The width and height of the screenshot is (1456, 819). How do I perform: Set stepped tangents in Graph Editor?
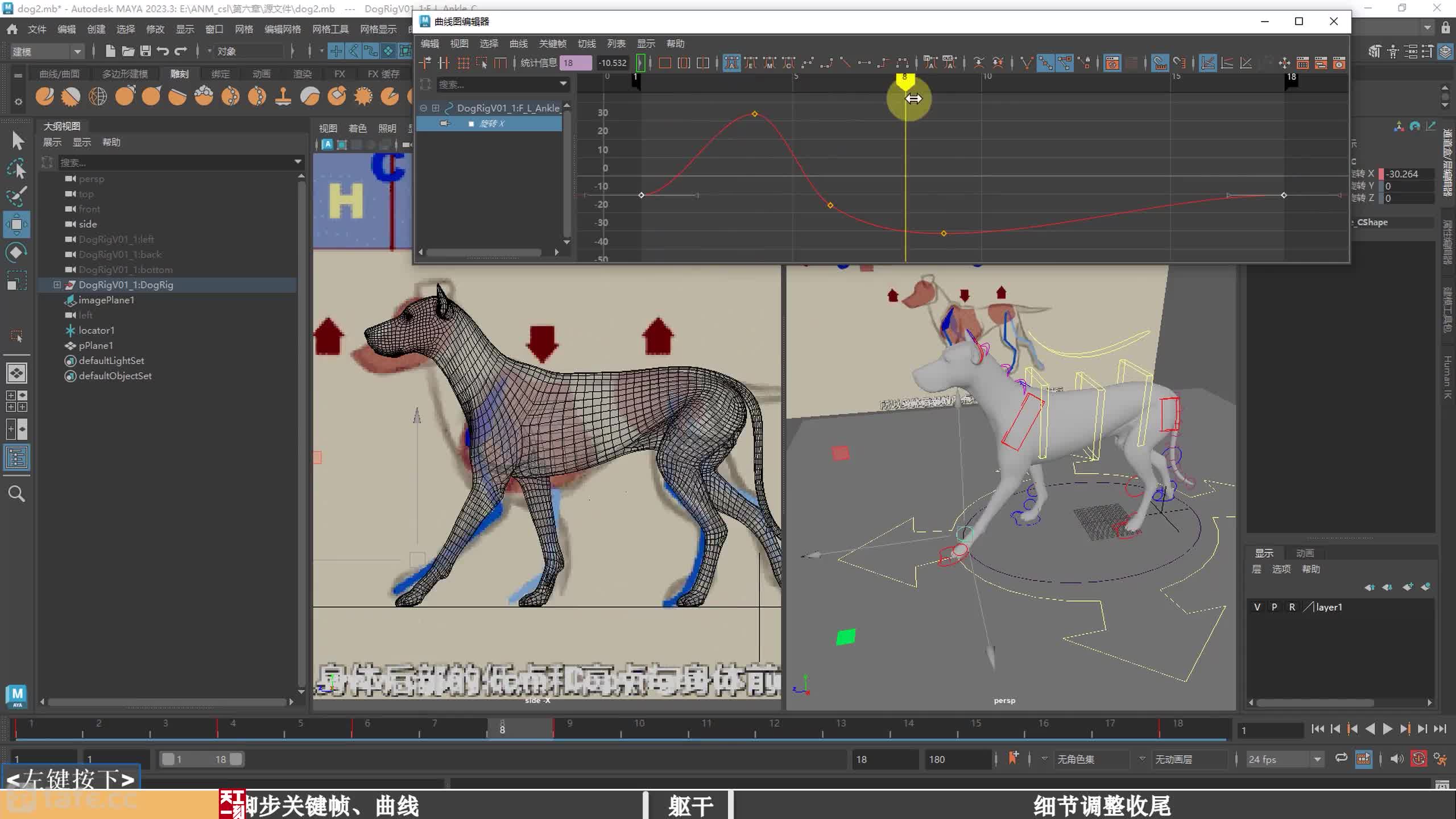[883, 63]
